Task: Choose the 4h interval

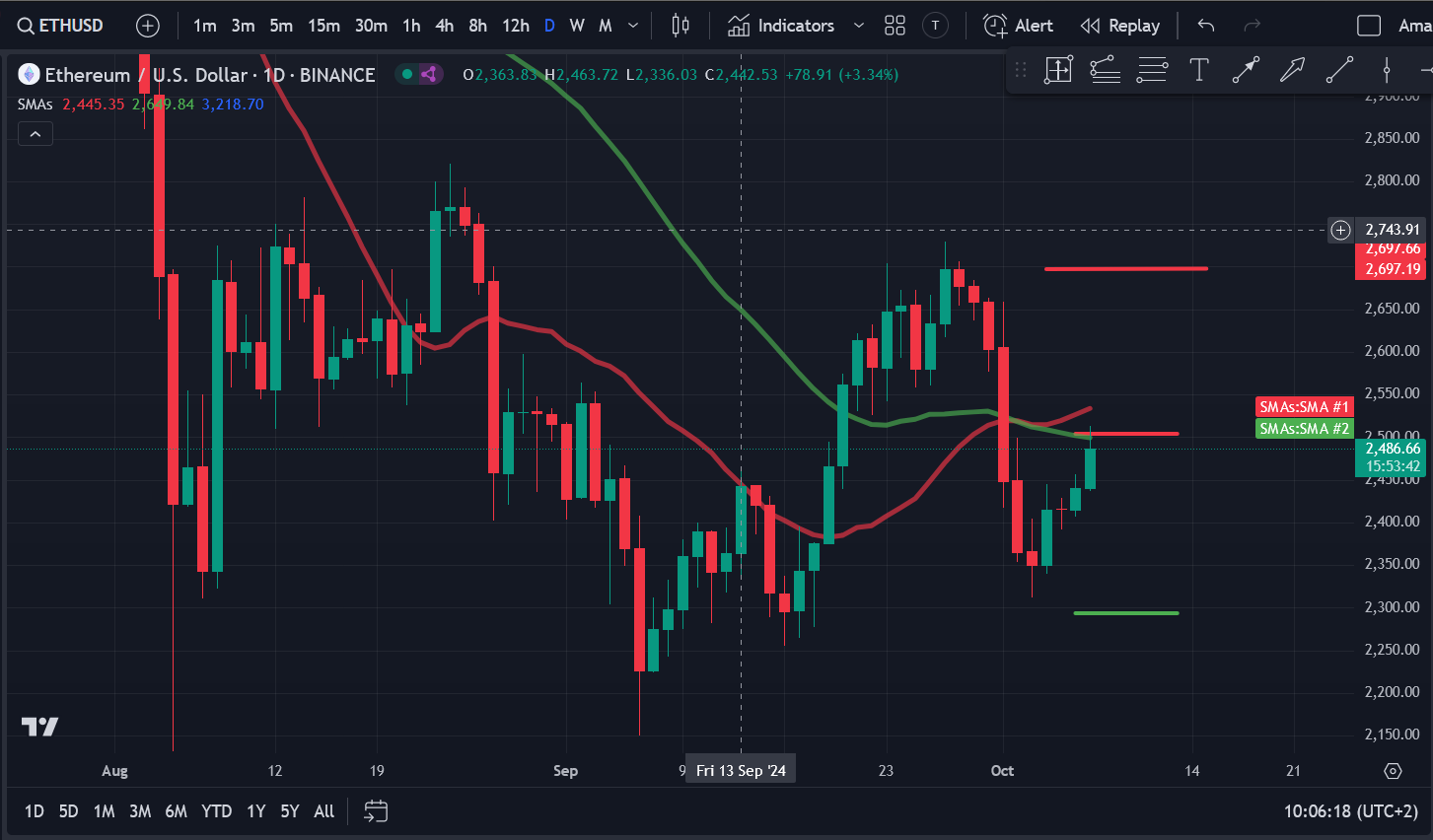Action: 445,26
